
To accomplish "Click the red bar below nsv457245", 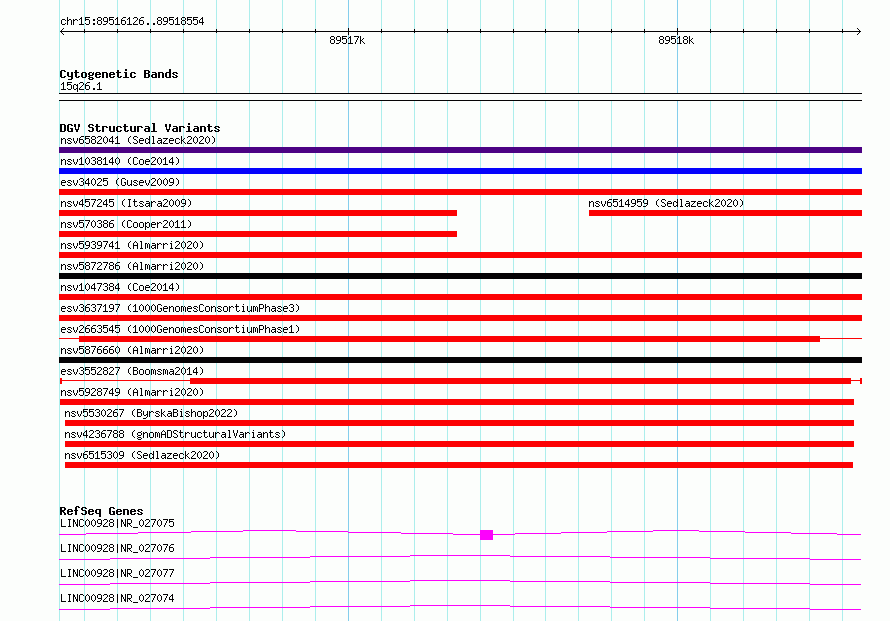I will 258,213.
